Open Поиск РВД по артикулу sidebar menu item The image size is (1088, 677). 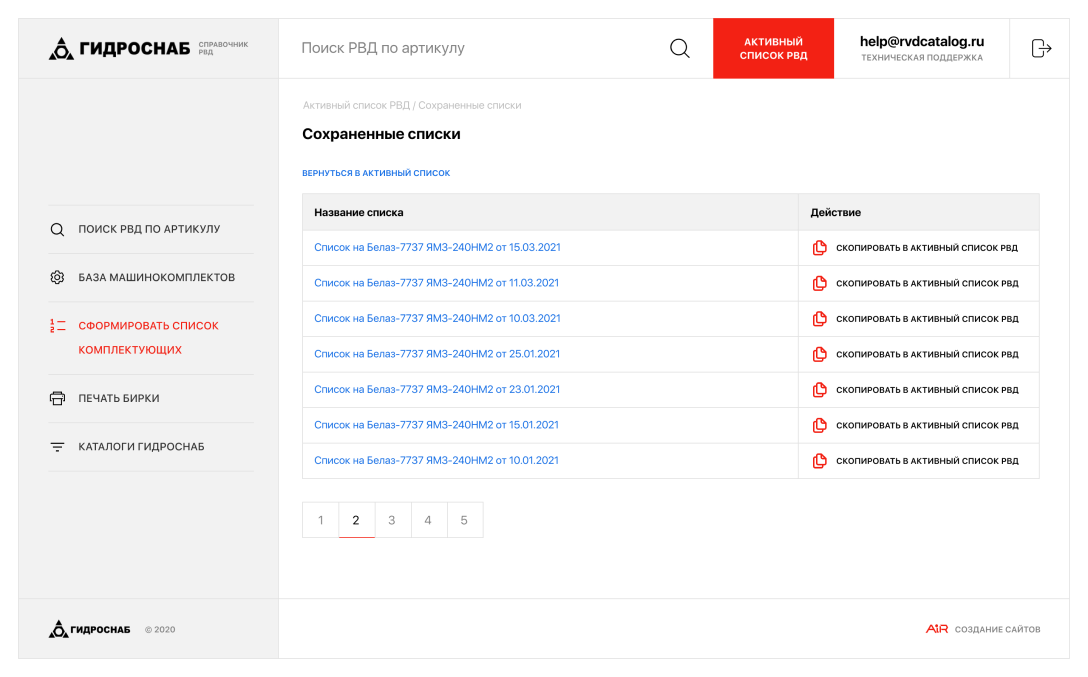point(149,229)
